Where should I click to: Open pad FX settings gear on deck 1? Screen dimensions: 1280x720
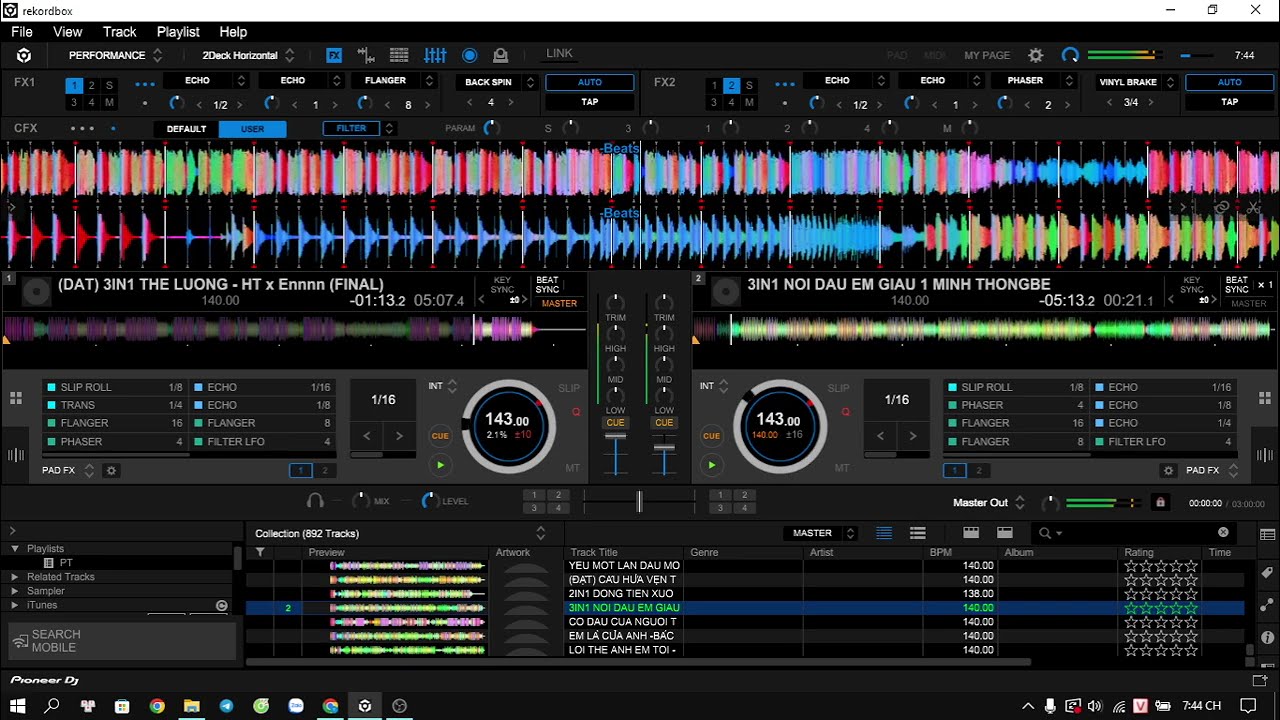(112, 470)
